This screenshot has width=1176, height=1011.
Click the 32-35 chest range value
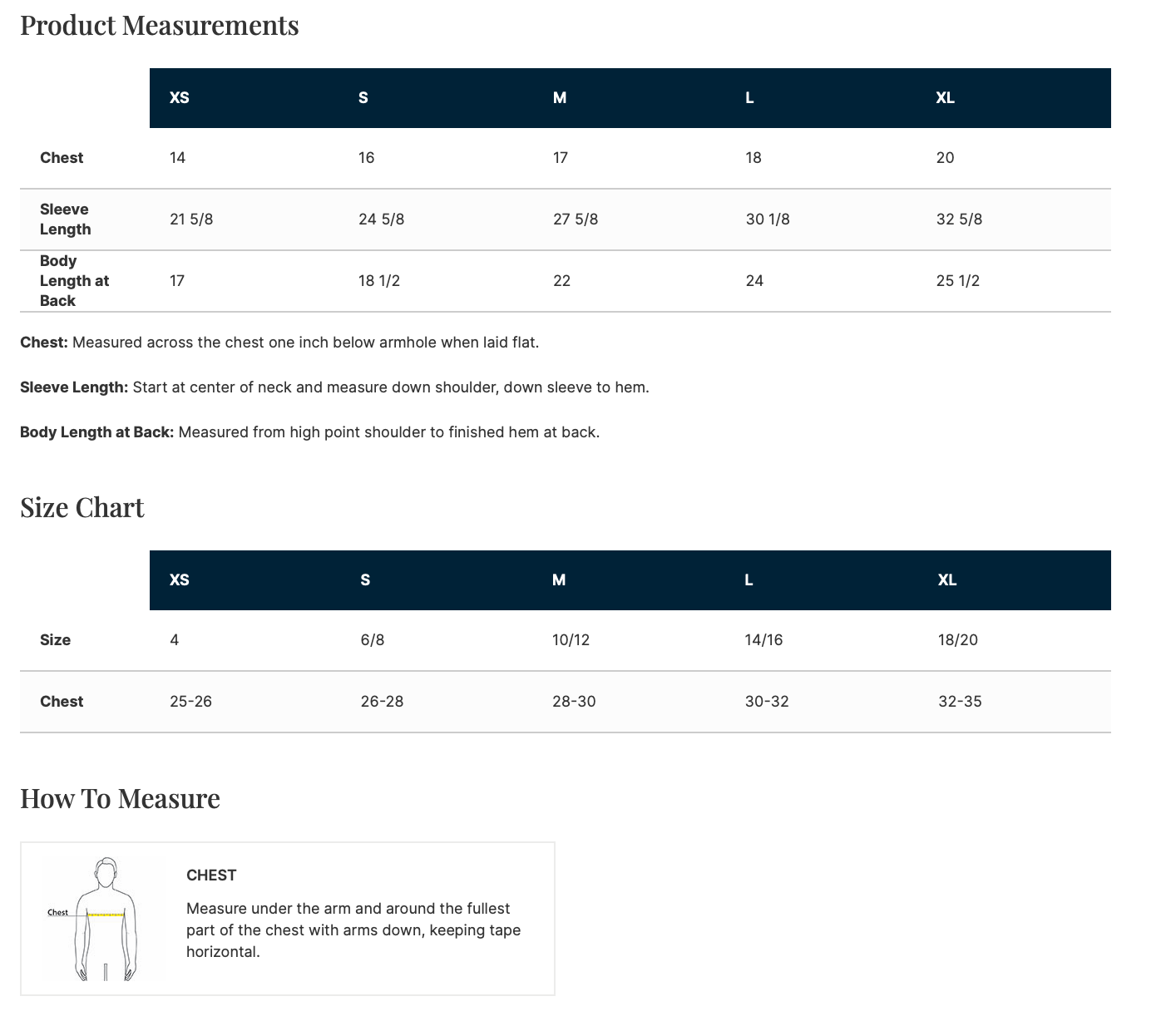tap(960, 702)
